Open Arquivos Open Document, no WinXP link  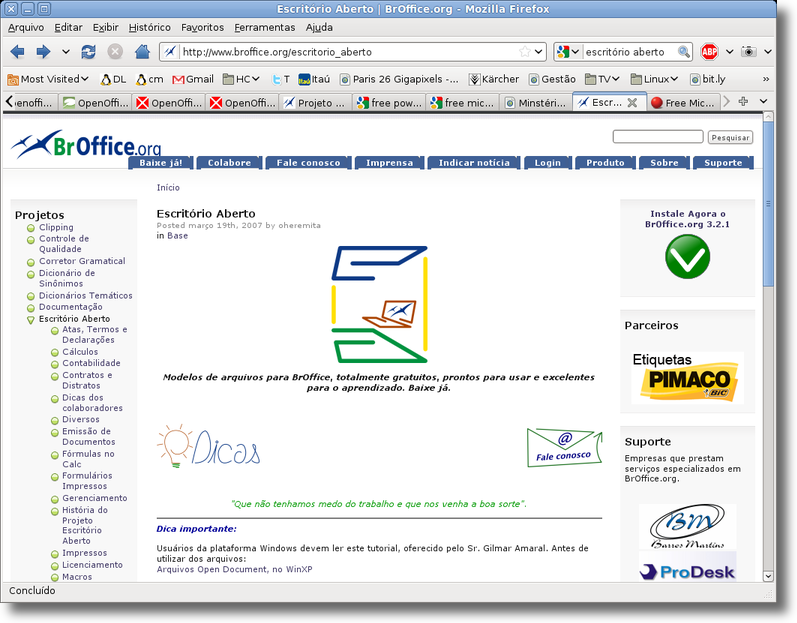[x=234, y=569]
